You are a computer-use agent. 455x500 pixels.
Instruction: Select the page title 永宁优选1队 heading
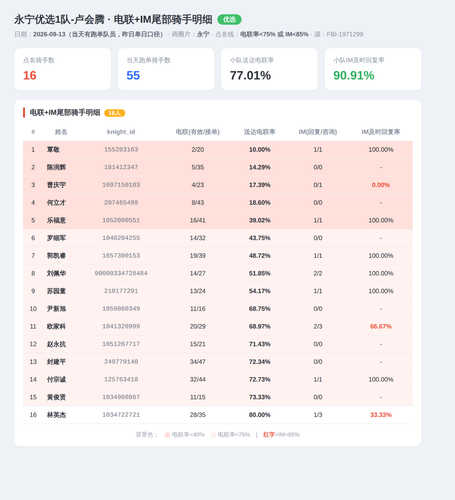(113, 20)
